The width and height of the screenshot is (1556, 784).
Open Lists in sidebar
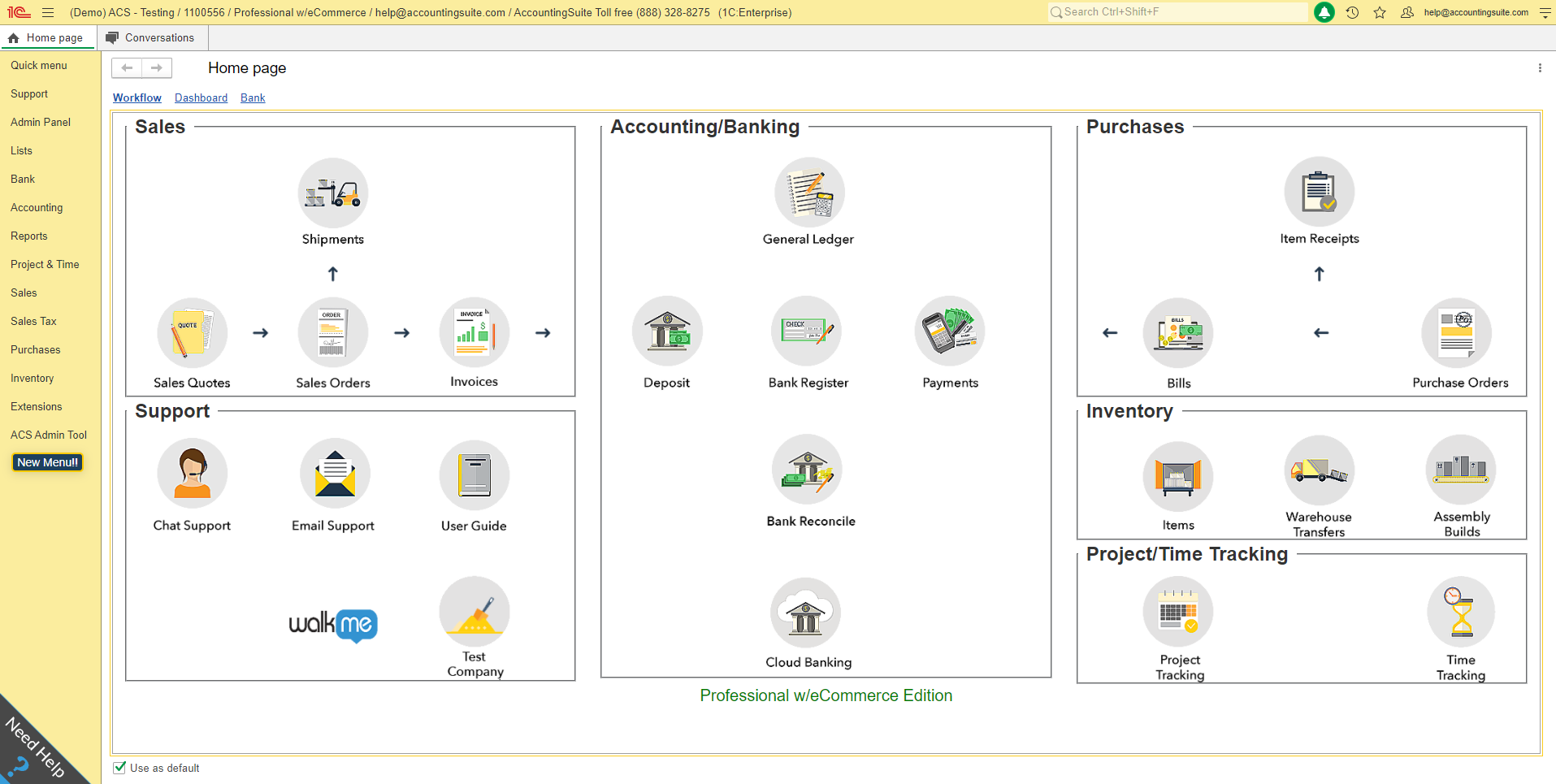click(21, 150)
